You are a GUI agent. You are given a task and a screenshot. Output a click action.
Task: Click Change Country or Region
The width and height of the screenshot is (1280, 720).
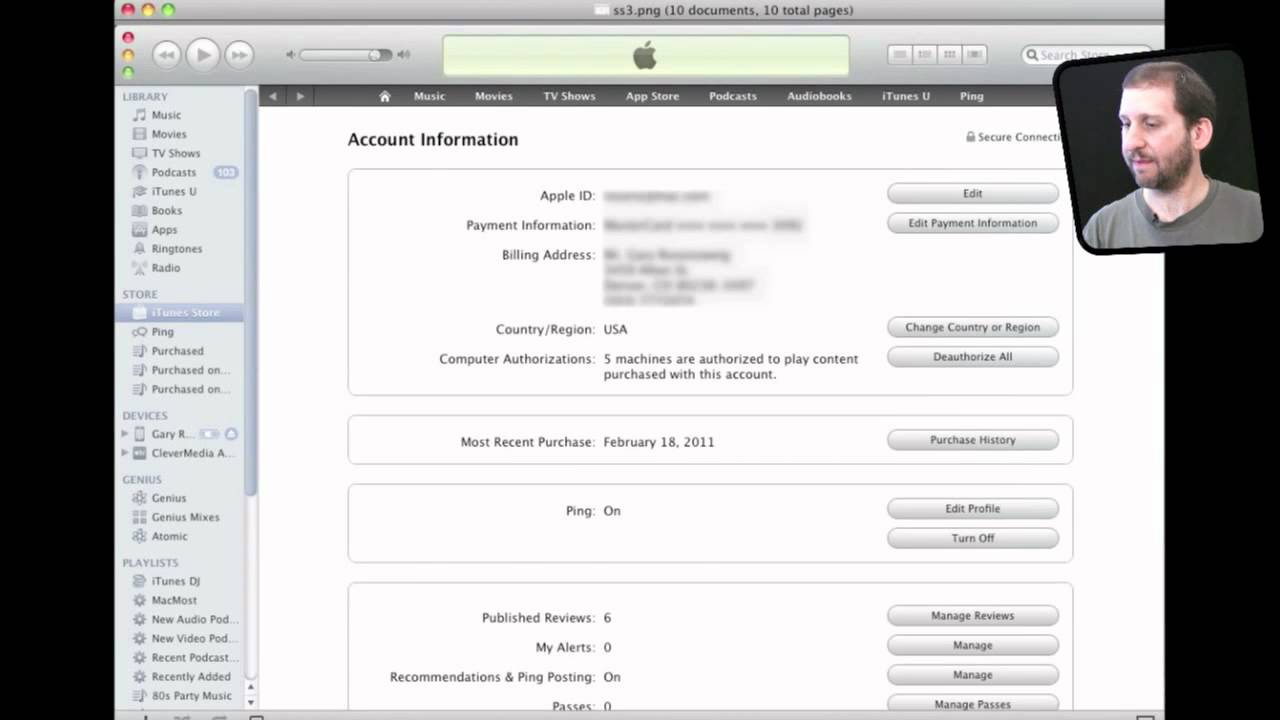click(x=972, y=327)
